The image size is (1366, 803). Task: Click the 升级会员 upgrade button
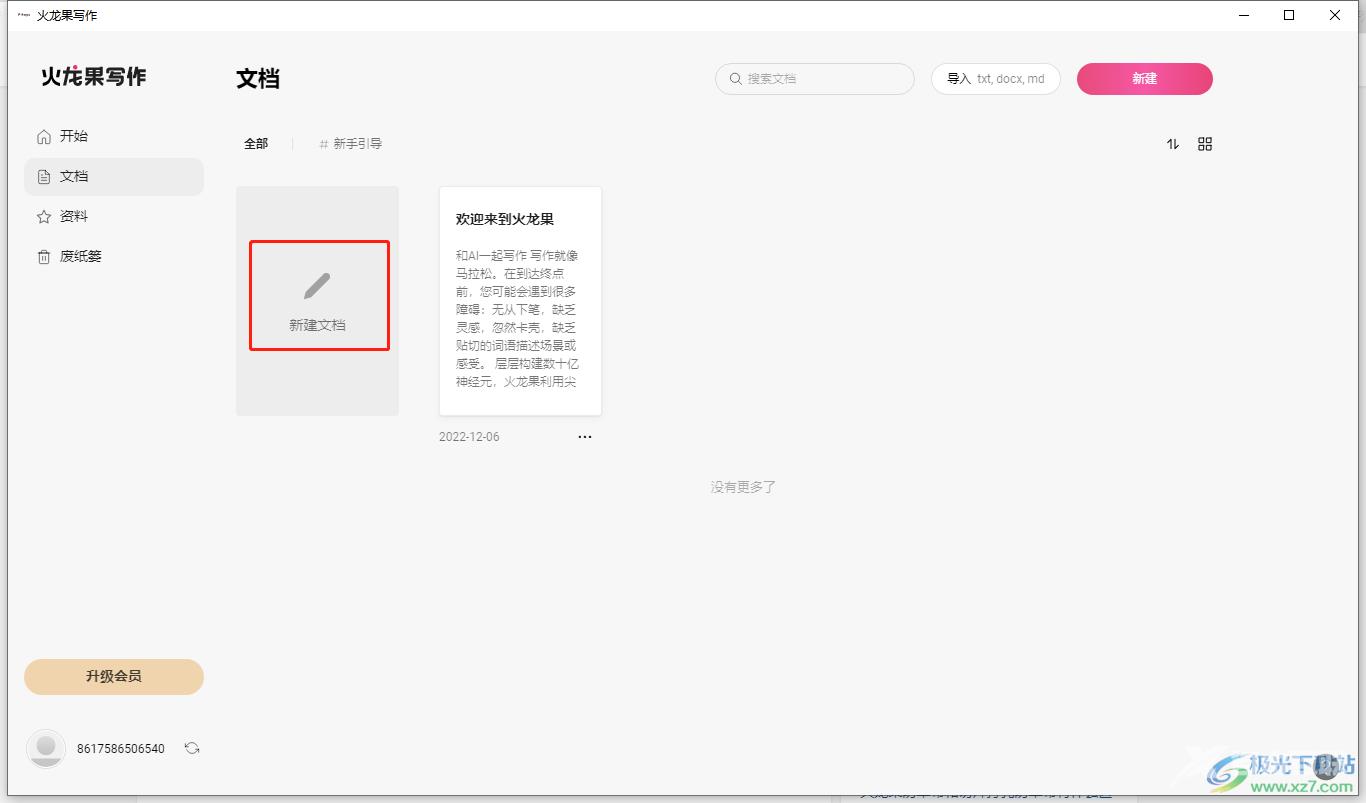tap(114, 677)
